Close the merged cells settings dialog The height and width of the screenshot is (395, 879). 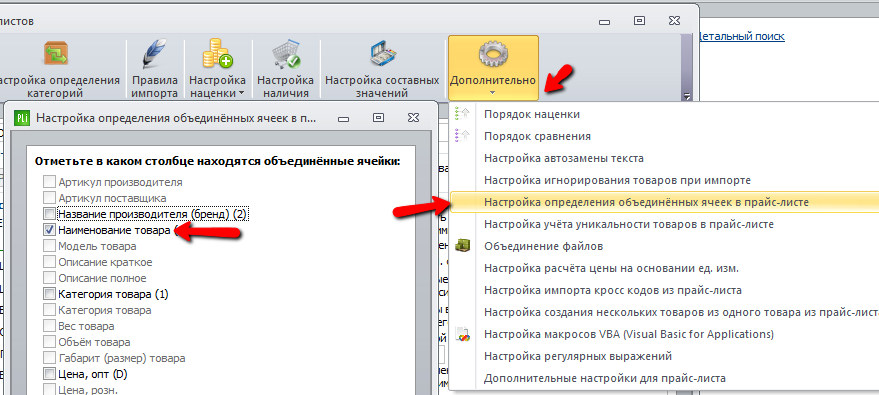coord(413,118)
